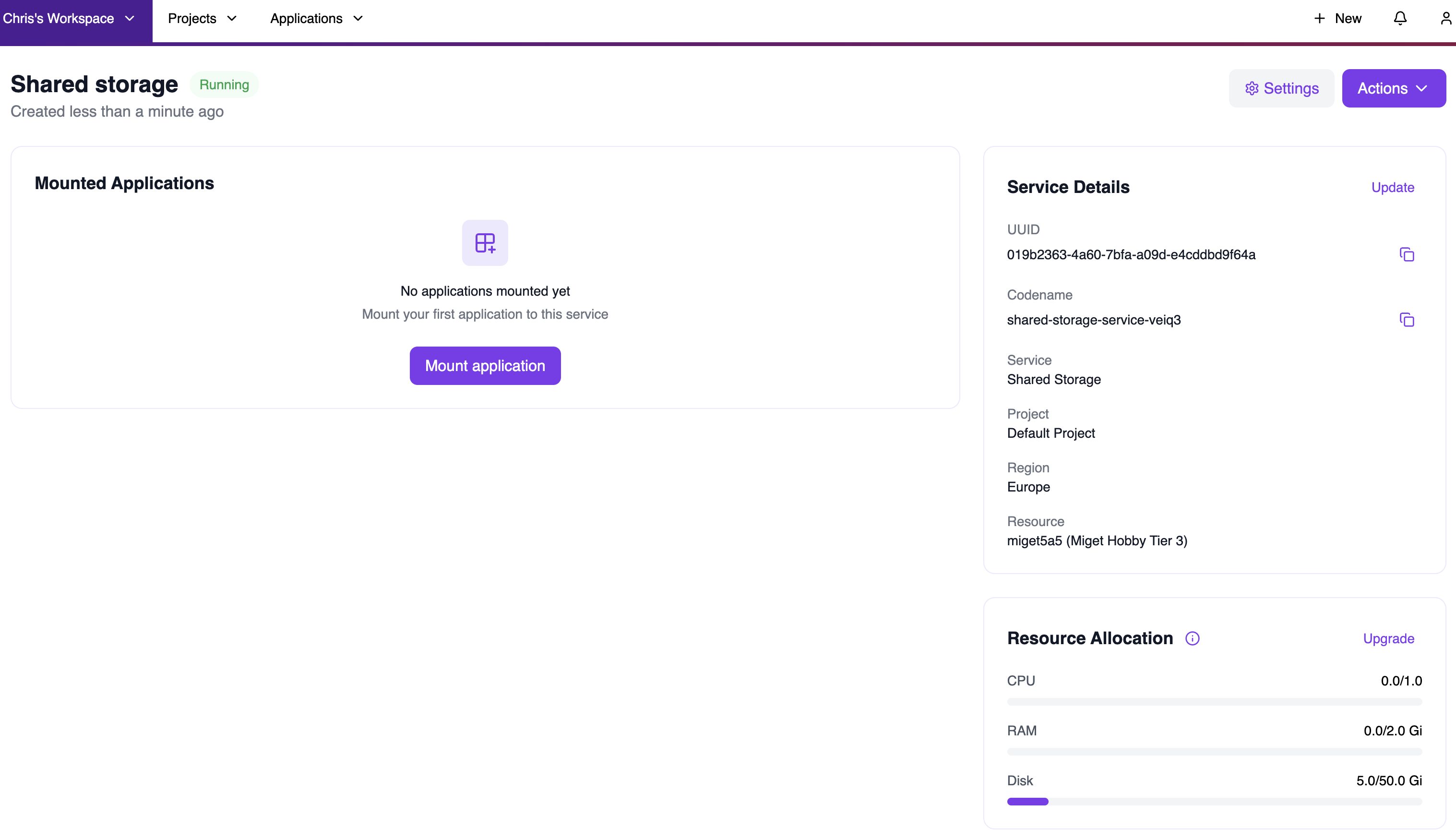Image resolution: width=1456 pixels, height=840 pixels.
Task: Click the Resource Allocation info icon
Action: pos(1192,638)
